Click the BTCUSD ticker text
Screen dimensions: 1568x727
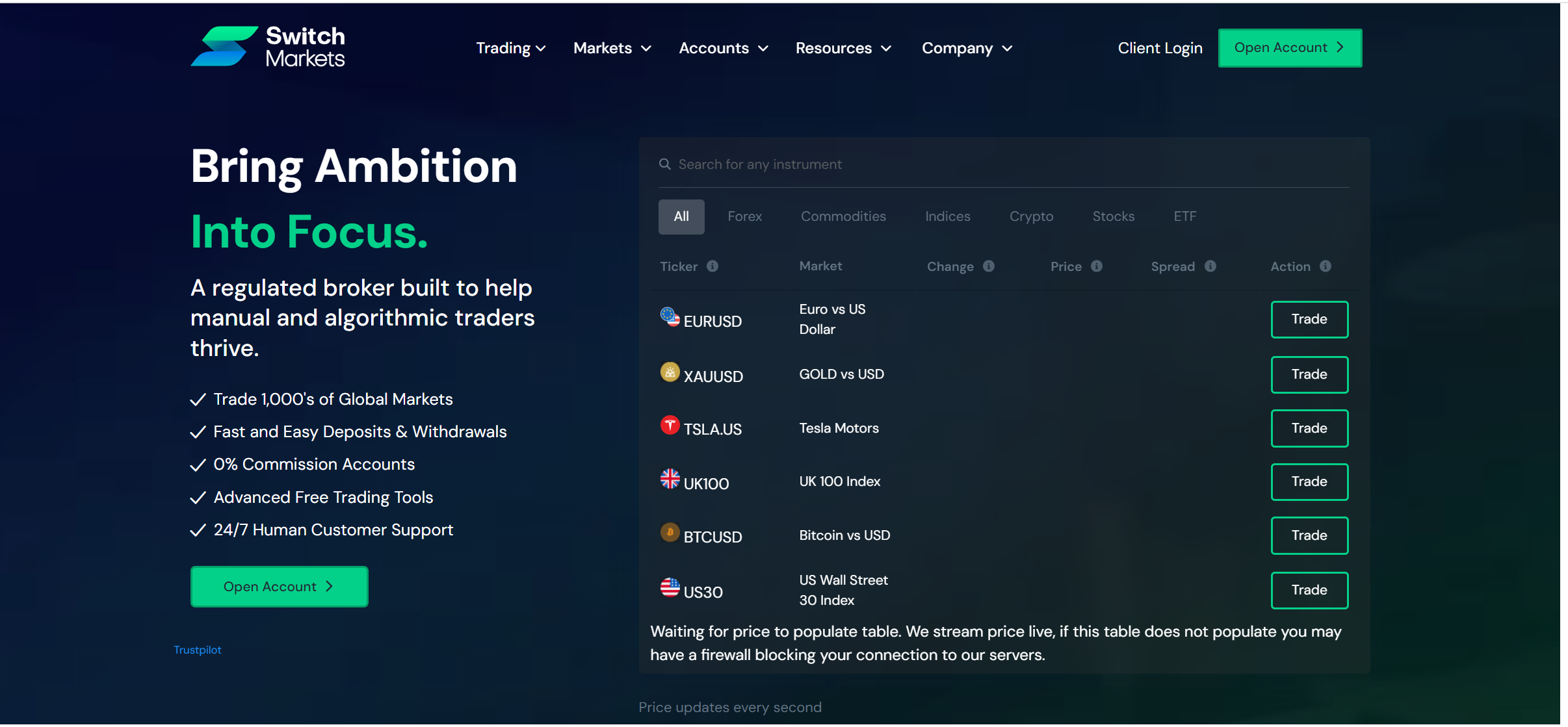[712, 537]
